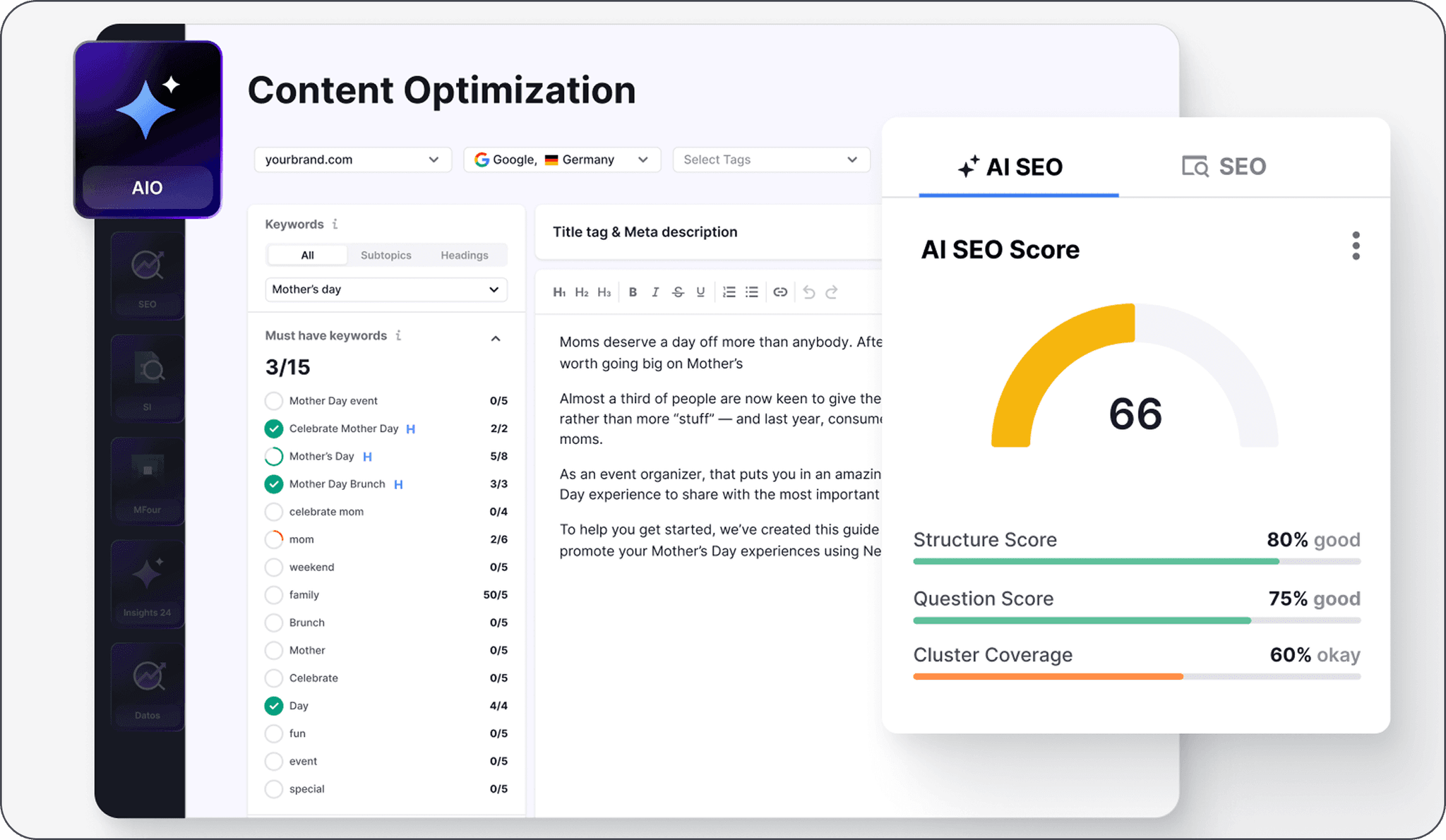The image size is (1446, 840).
Task: Insert a numbered list
Action: [x=729, y=292]
